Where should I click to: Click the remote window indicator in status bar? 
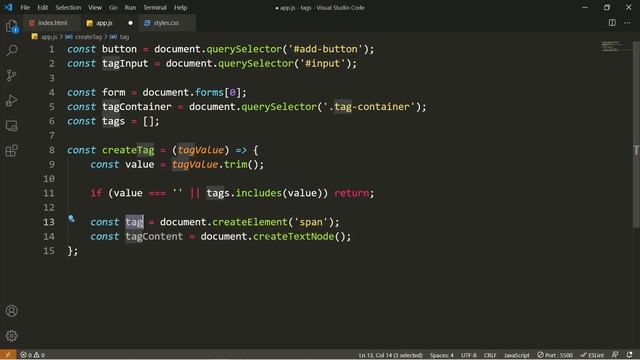coord(8,355)
